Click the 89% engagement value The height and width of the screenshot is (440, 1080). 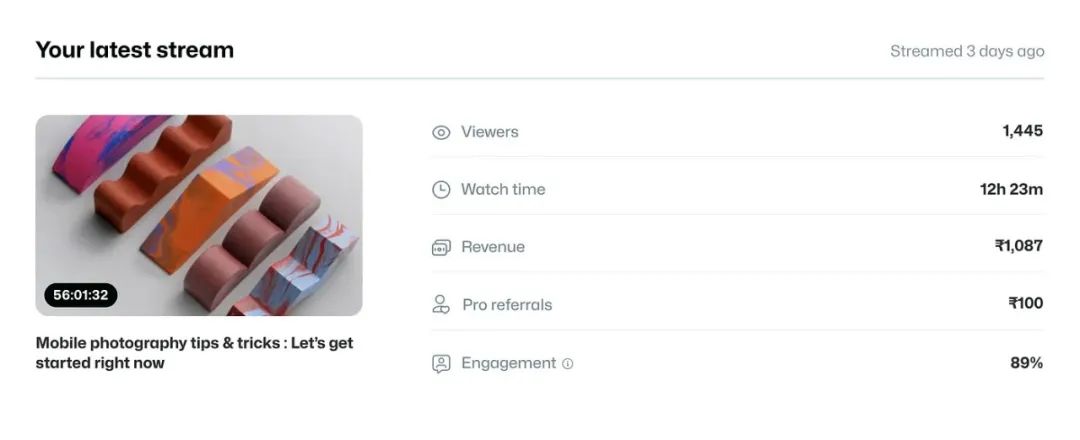click(1026, 363)
